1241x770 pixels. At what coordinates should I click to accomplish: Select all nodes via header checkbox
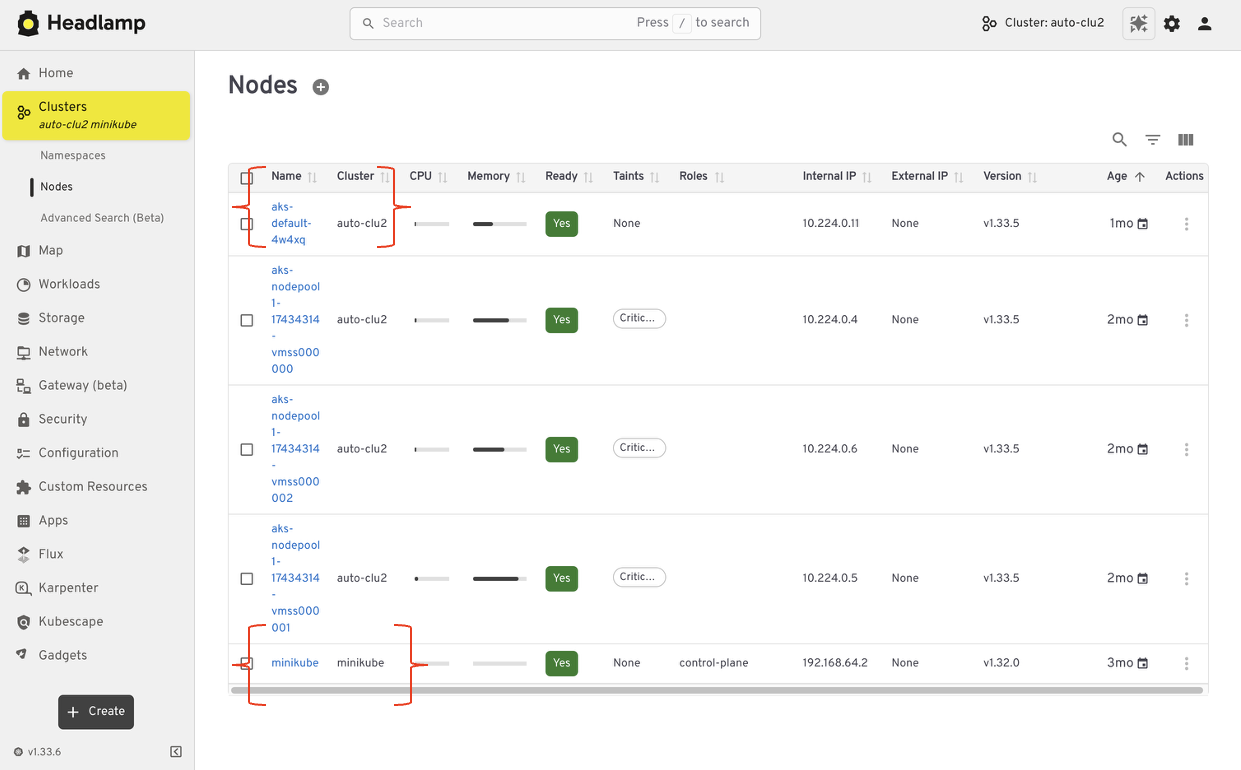point(246,177)
